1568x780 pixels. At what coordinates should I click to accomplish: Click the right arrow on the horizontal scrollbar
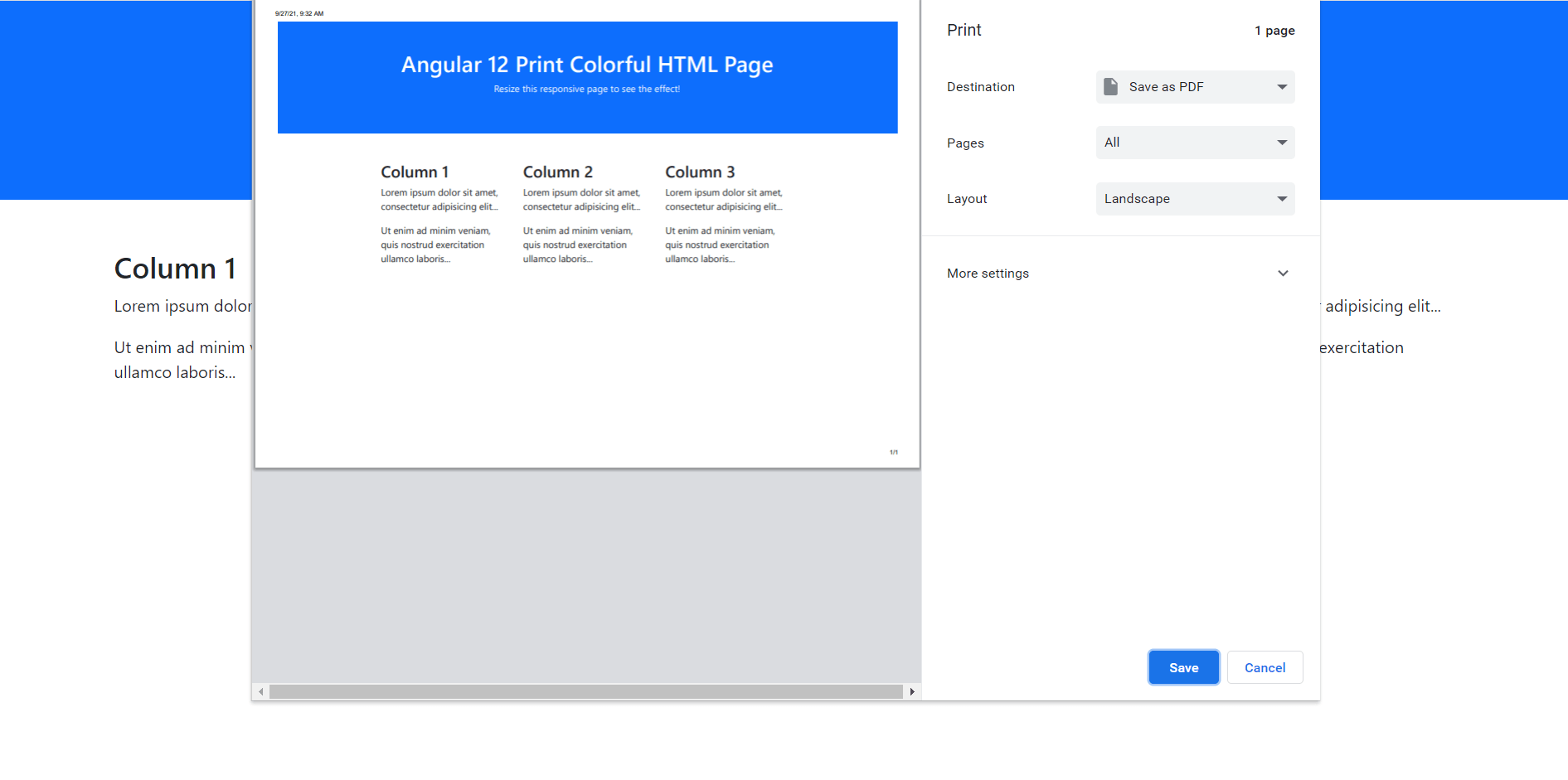pyautogui.click(x=912, y=690)
